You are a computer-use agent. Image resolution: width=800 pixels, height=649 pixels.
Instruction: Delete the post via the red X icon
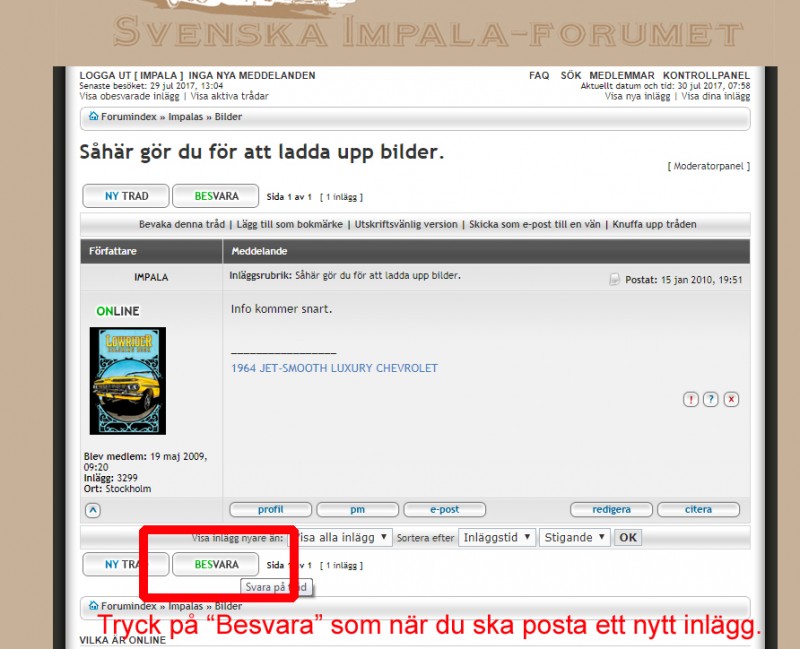[x=731, y=399]
